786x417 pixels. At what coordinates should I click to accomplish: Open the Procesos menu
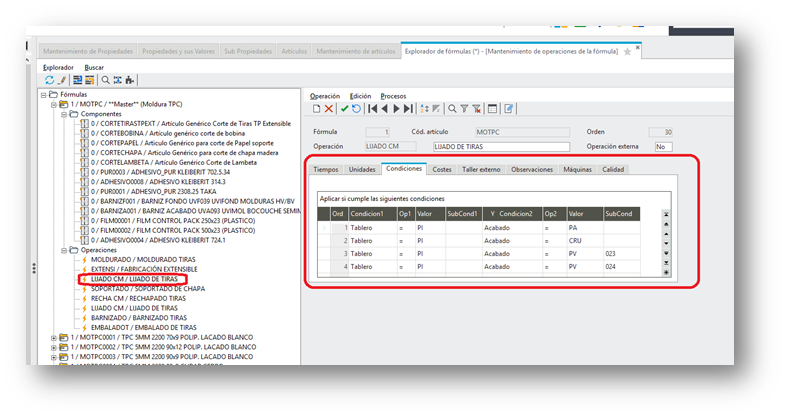click(394, 96)
